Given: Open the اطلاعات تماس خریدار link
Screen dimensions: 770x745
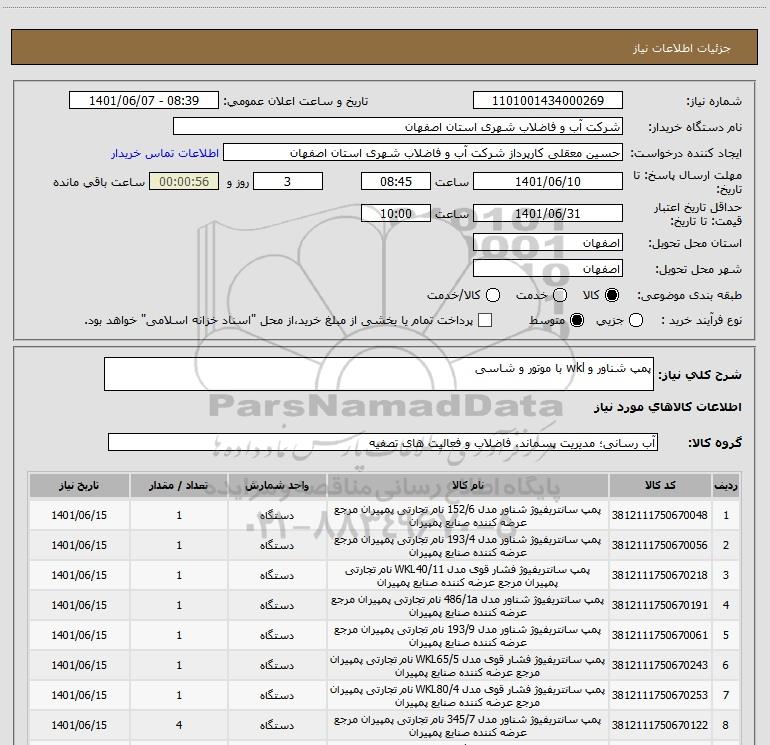Looking at the screenshot, I should click(165, 153).
